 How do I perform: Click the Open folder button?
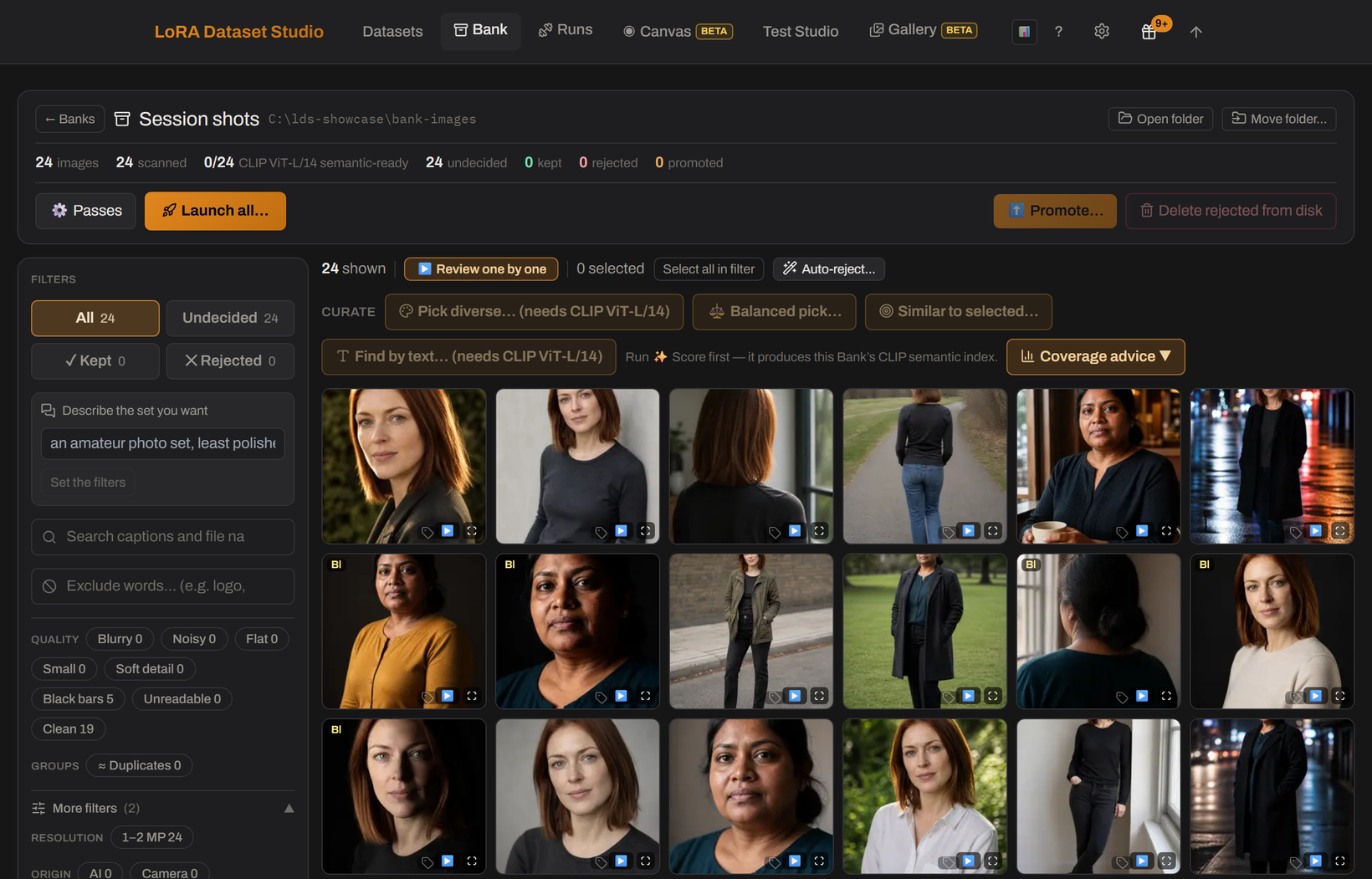[1160, 119]
